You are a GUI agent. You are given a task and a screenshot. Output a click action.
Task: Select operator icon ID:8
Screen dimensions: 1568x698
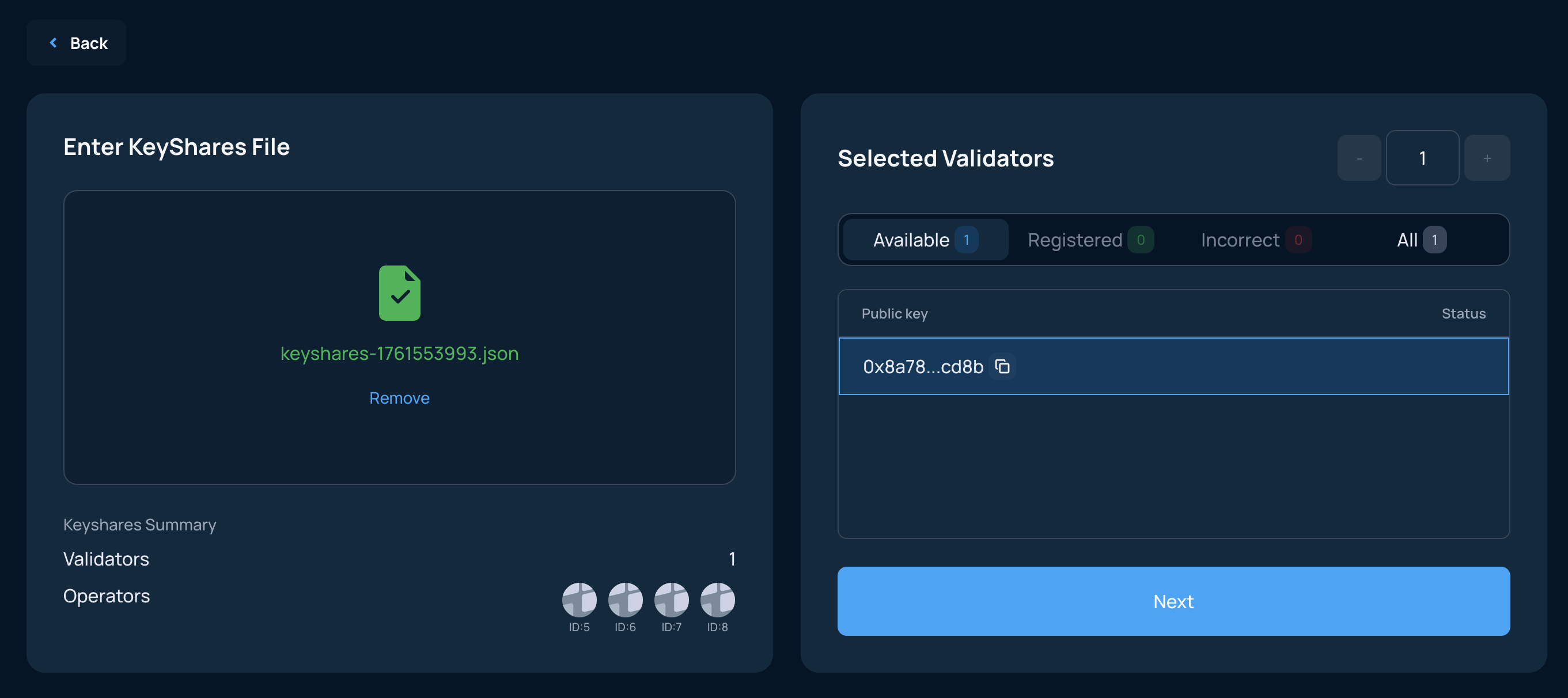pyautogui.click(x=718, y=601)
